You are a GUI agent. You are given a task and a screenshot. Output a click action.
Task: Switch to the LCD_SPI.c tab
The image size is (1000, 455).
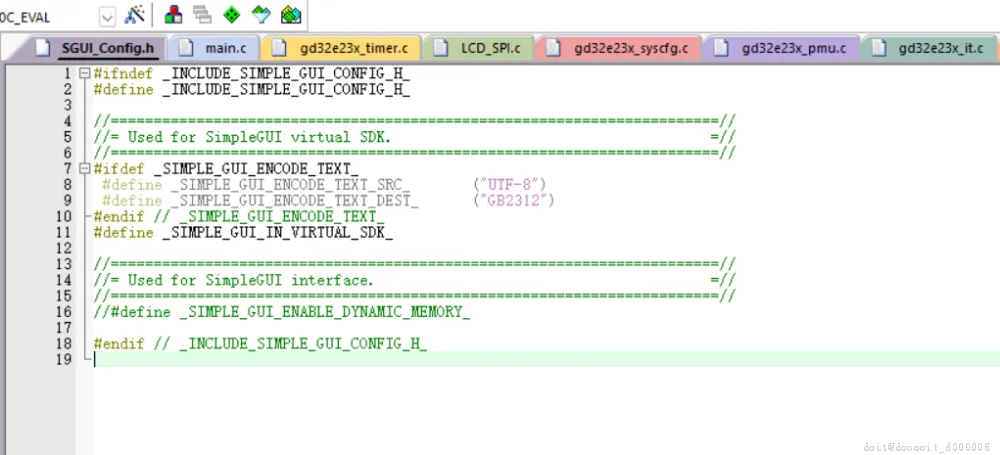click(478, 48)
